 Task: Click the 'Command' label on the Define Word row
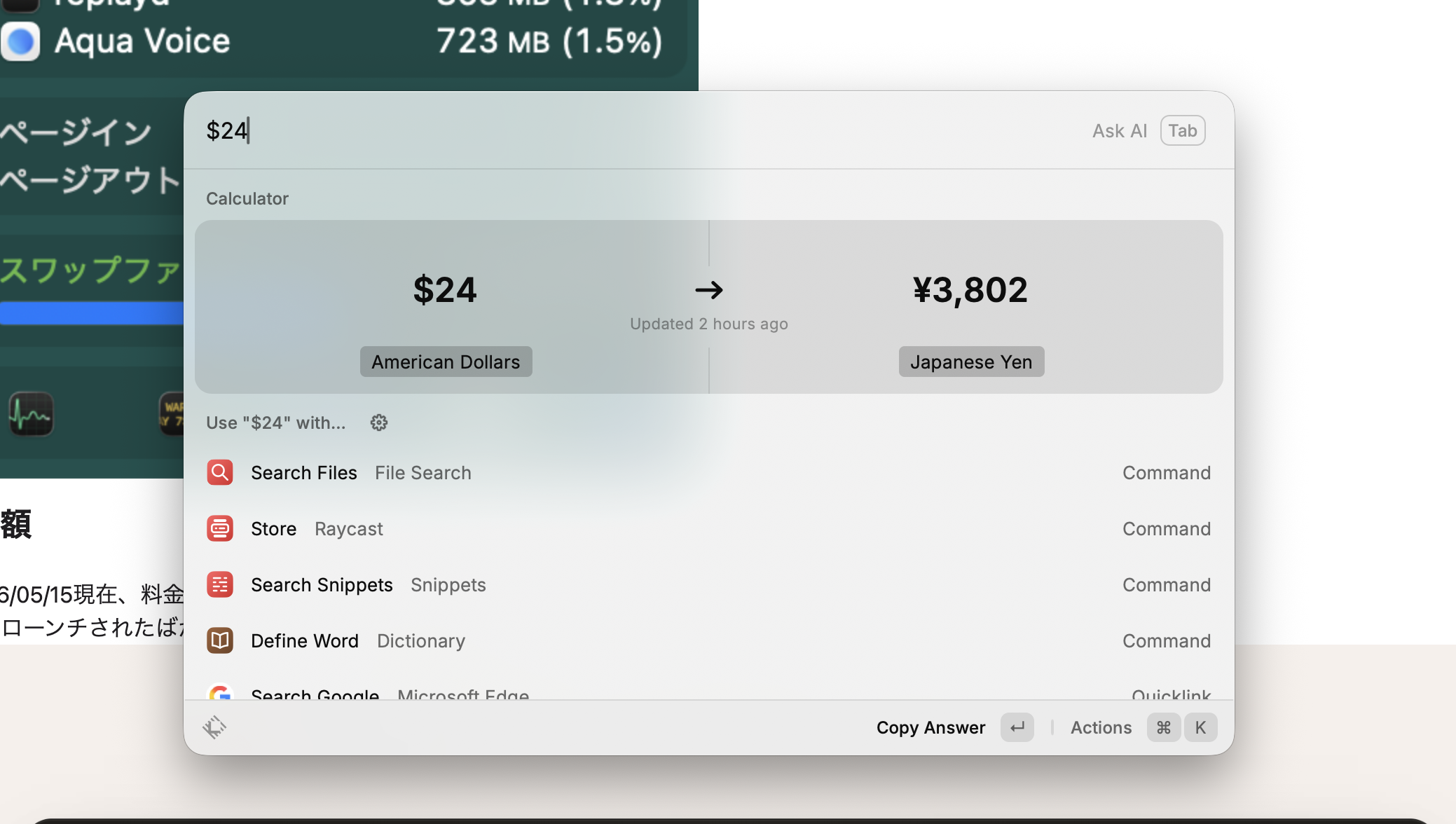1167,641
